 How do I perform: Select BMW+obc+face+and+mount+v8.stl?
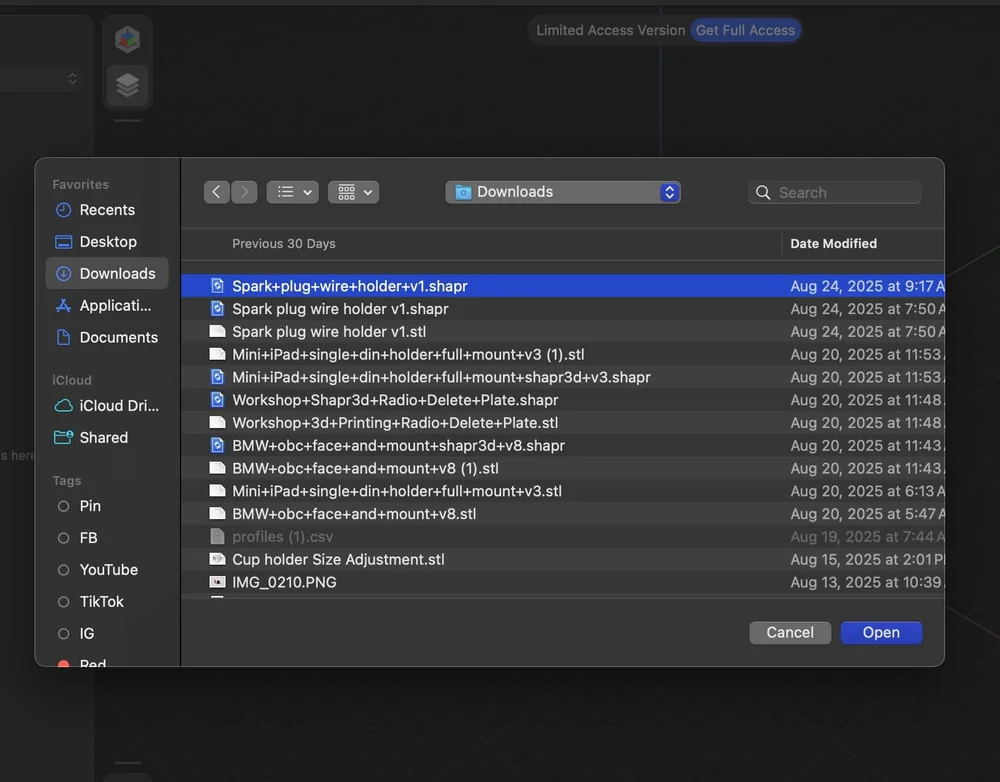click(562, 514)
